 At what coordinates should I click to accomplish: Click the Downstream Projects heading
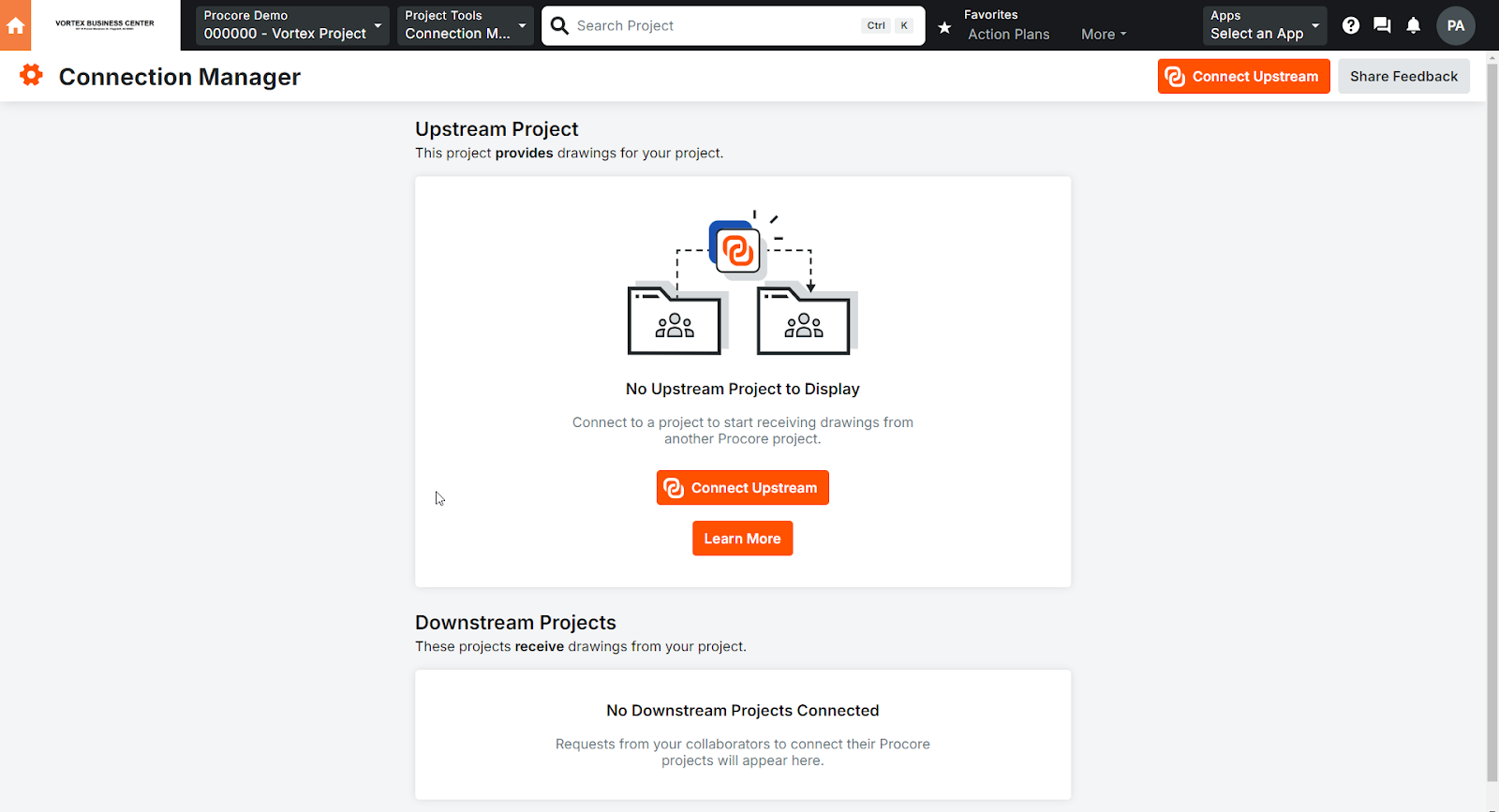click(x=515, y=623)
